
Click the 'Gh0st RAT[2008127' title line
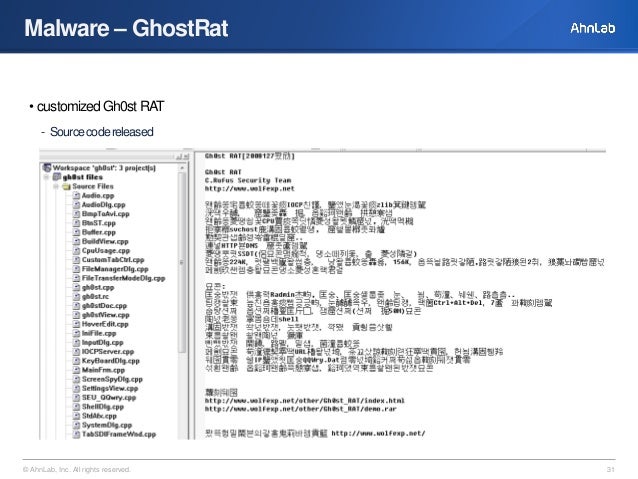click(249, 156)
